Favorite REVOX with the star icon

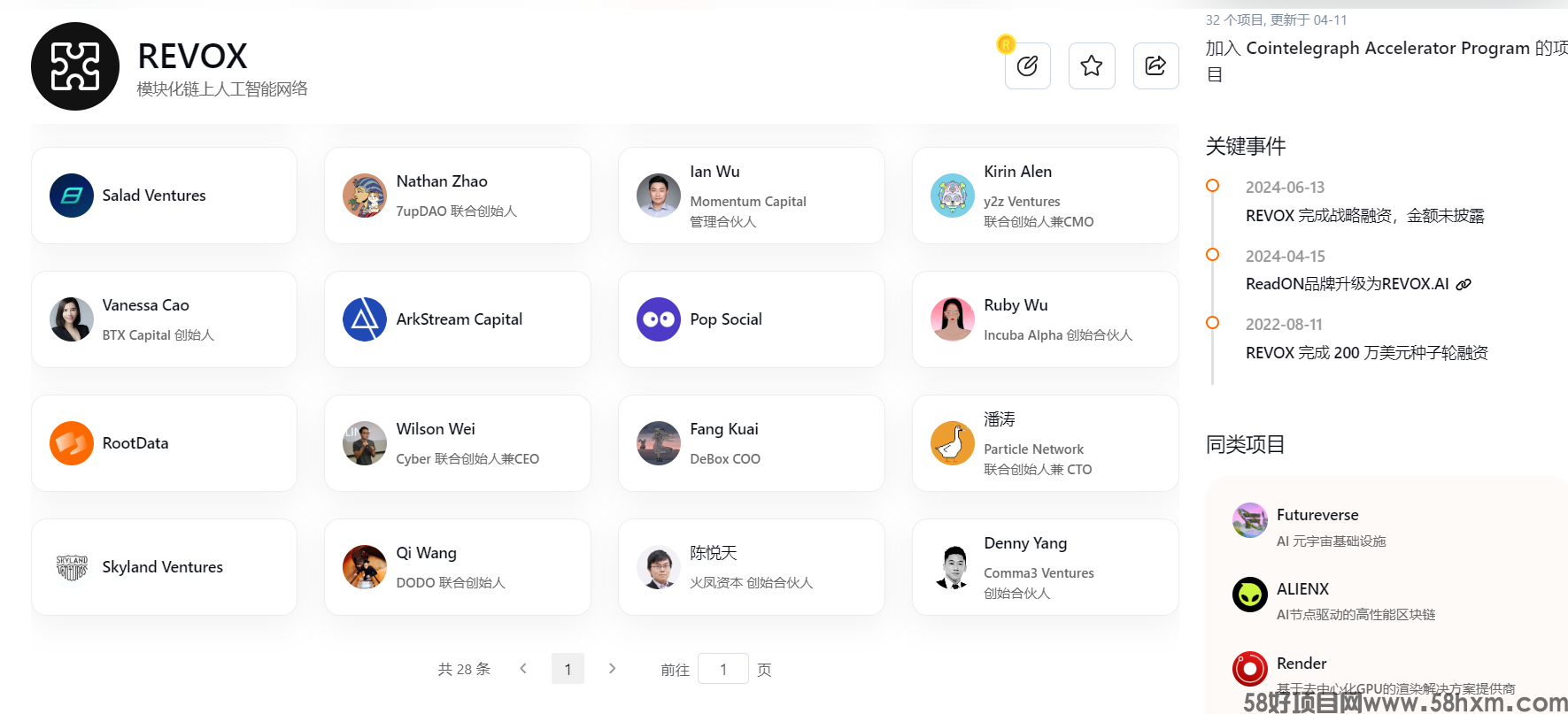[x=1092, y=65]
